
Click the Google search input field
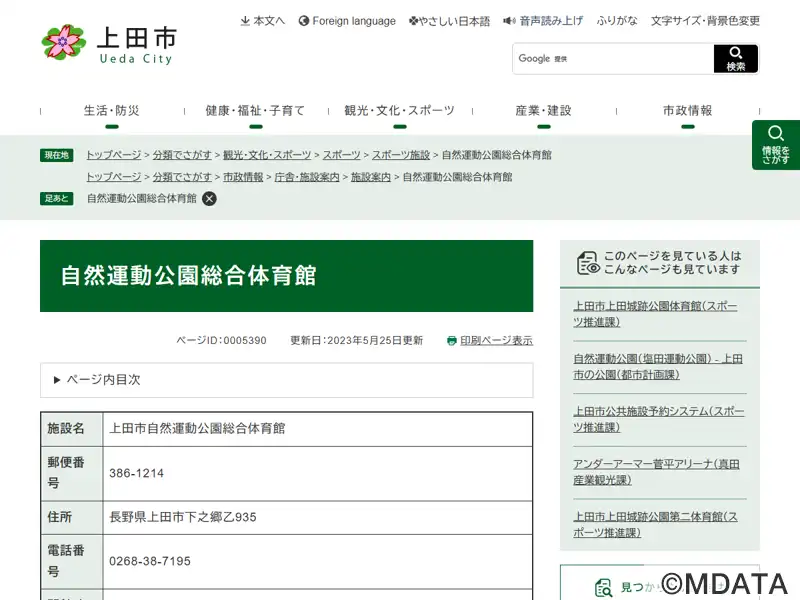click(613, 59)
